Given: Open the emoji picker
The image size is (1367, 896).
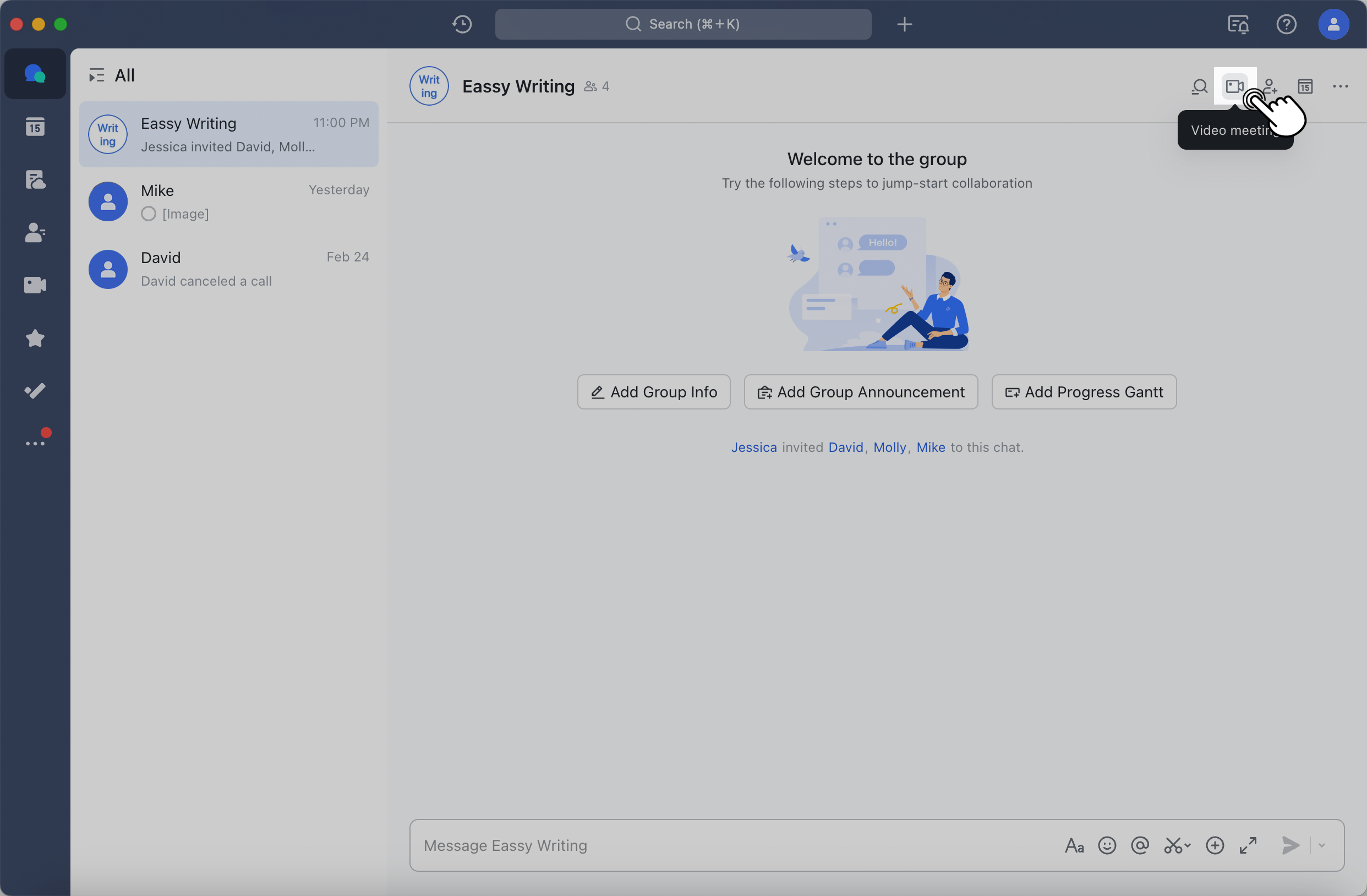Looking at the screenshot, I should pyautogui.click(x=1107, y=845).
